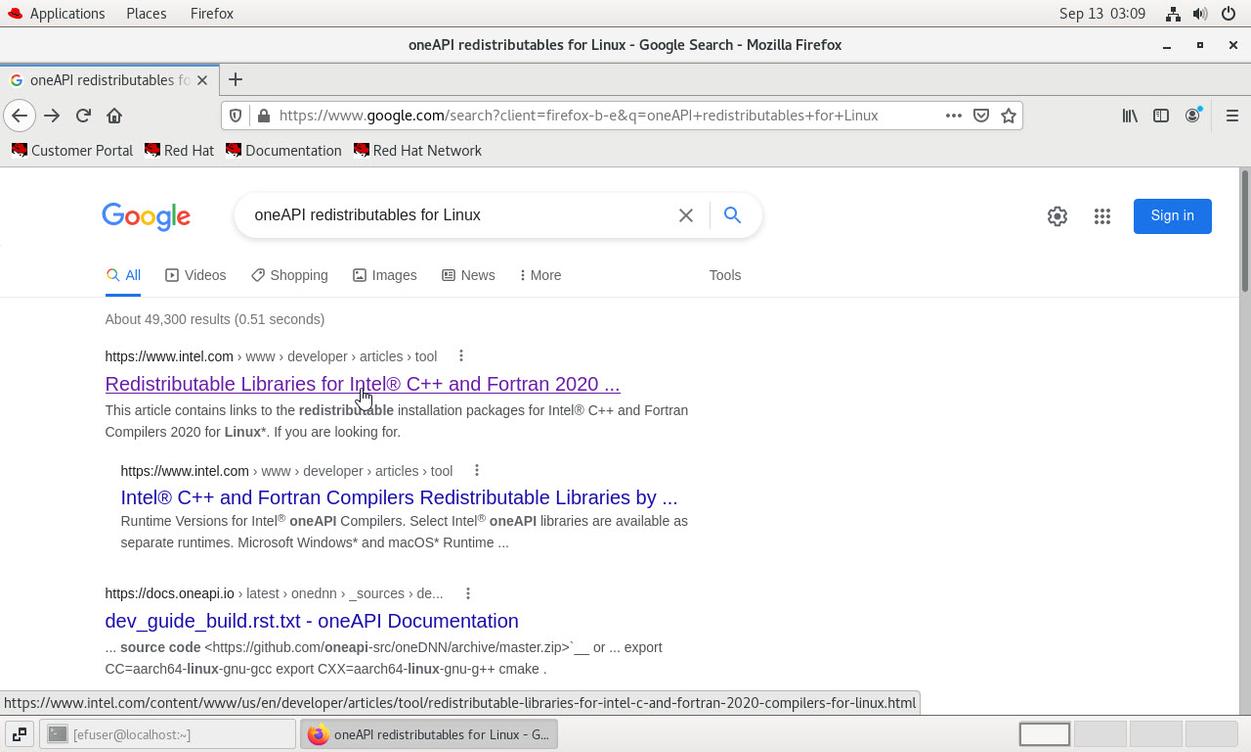1251x752 pixels.
Task: Click the blue magnifier search icon
Action: [732, 215]
